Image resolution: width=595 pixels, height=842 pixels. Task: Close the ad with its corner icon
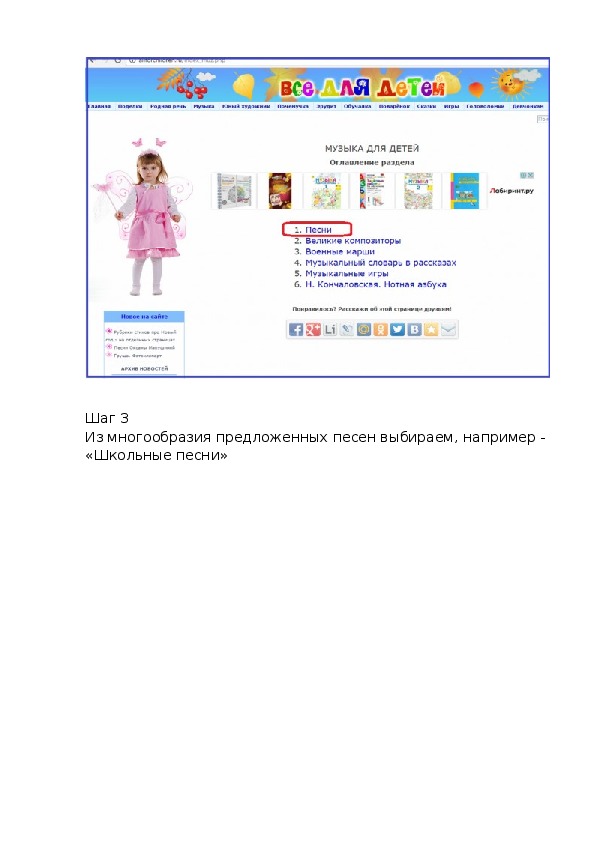531,175
